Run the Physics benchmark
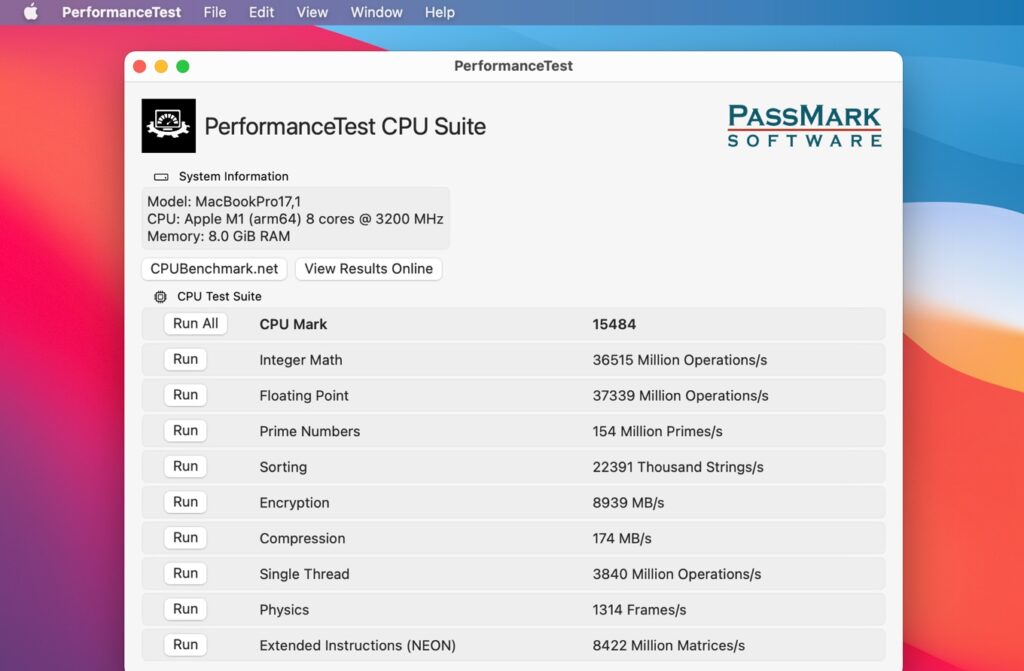The width and height of the screenshot is (1024, 671). pyautogui.click(x=185, y=608)
